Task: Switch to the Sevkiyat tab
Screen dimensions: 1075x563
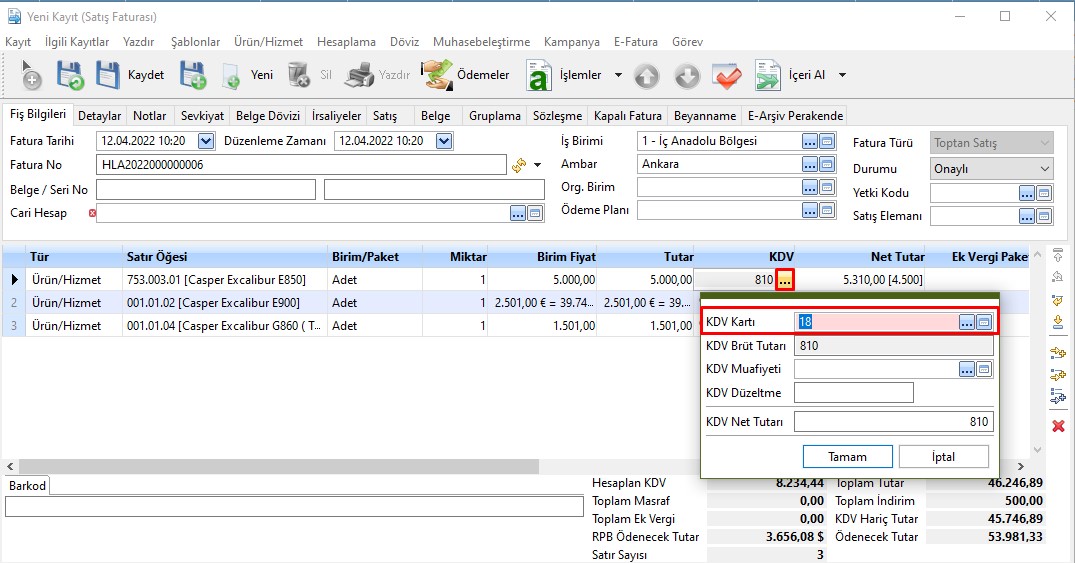Action: [x=202, y=115]
